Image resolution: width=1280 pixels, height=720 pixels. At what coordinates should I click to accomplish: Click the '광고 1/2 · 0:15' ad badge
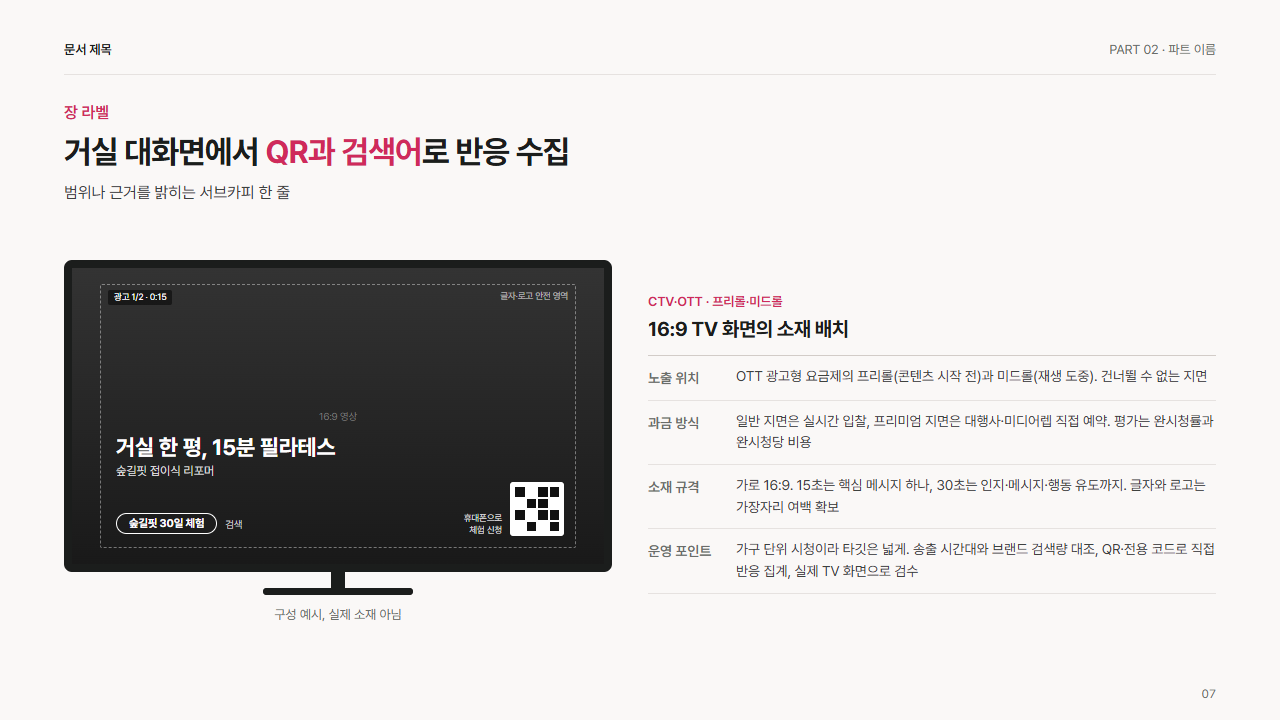click(140, 297)
